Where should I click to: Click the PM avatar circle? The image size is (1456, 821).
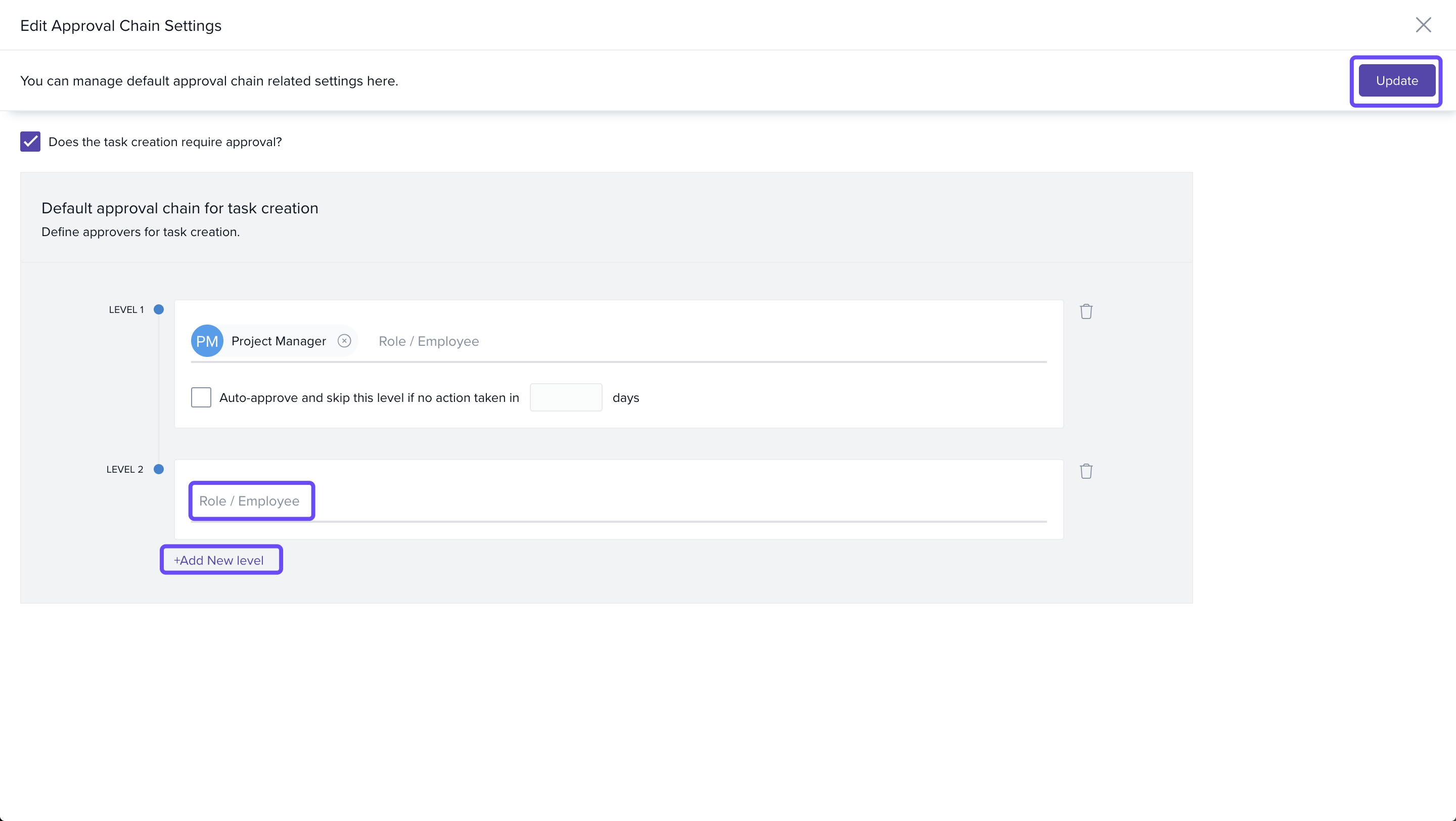(207, 341)
